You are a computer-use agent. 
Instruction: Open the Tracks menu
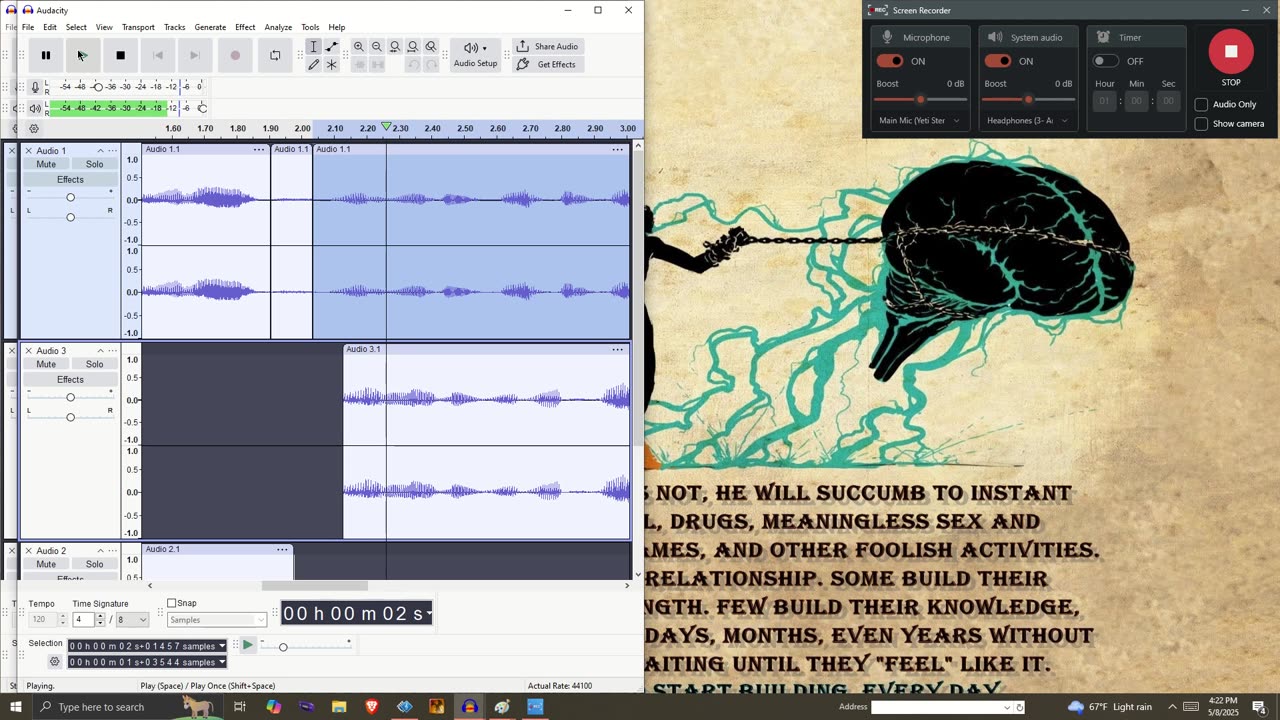[x=174, y=27]
